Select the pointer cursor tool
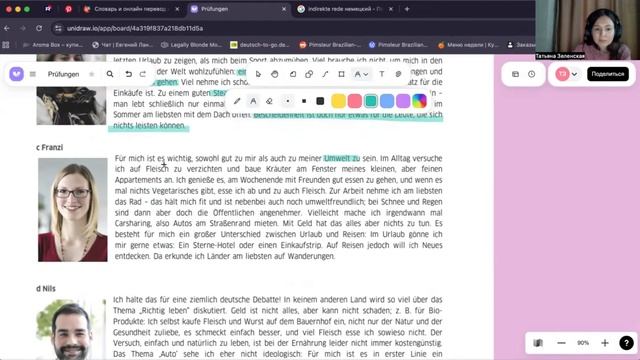The width and height of the screenshot is (640, 360). point(258,74)
